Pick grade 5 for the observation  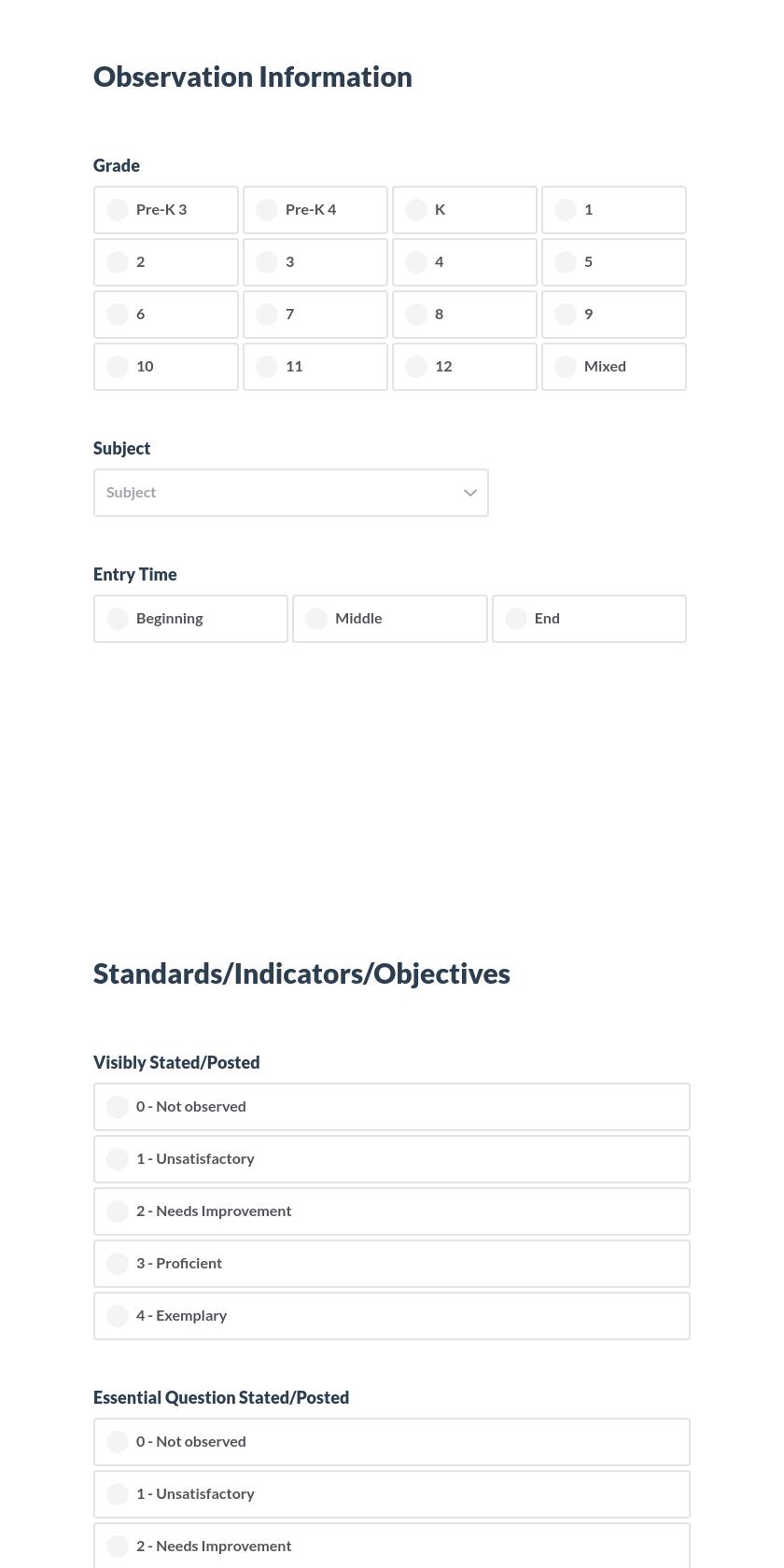pyautogui.click(x=614, y=261)
